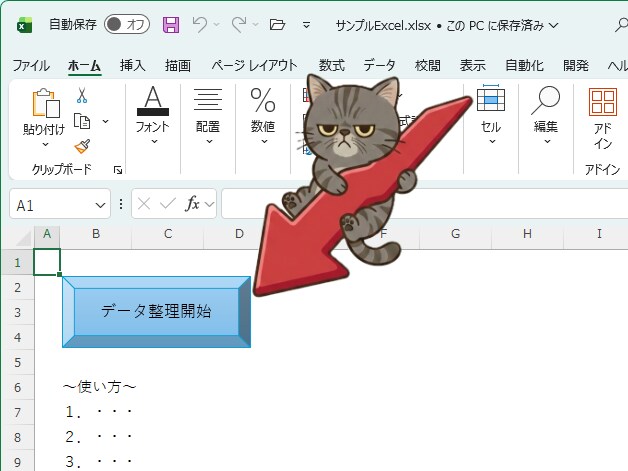Open the フォント (Font) group menu

tap(153, 115)
